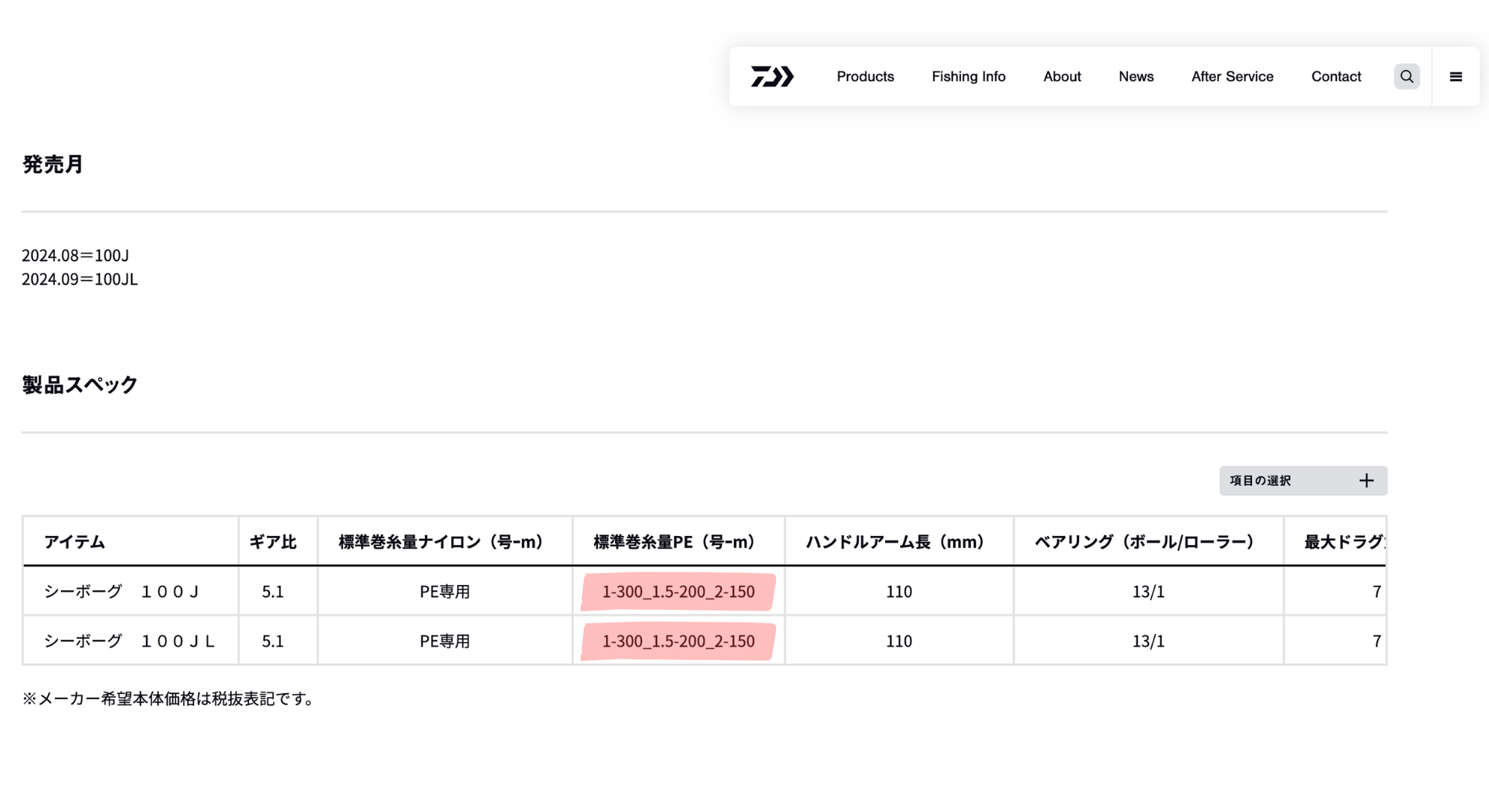The width and height of the screenshot is (1489, 812).
Task: Click the 2024.09＝100JL release line
Action: [x=80, y=279]
